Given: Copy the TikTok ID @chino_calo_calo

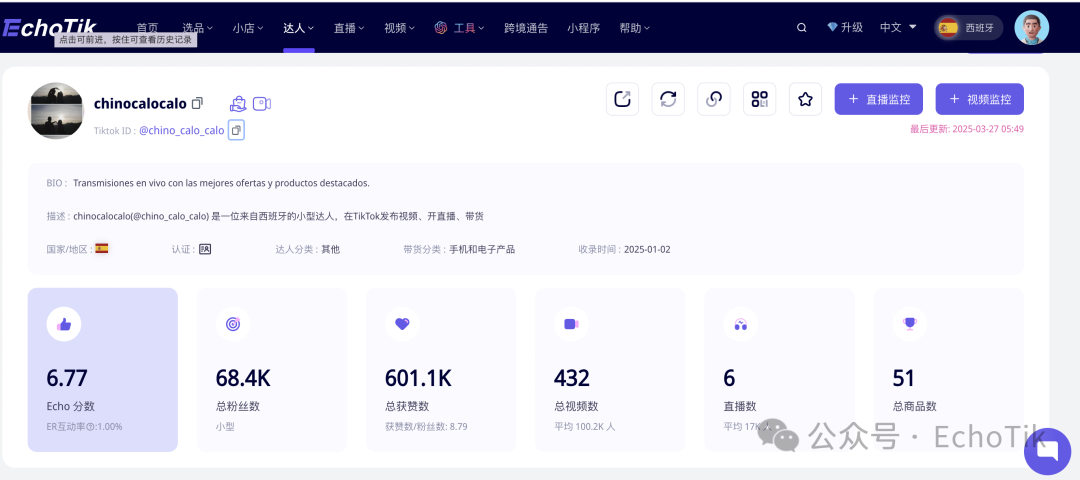Looking at the screenshot, I should (236, 130).
